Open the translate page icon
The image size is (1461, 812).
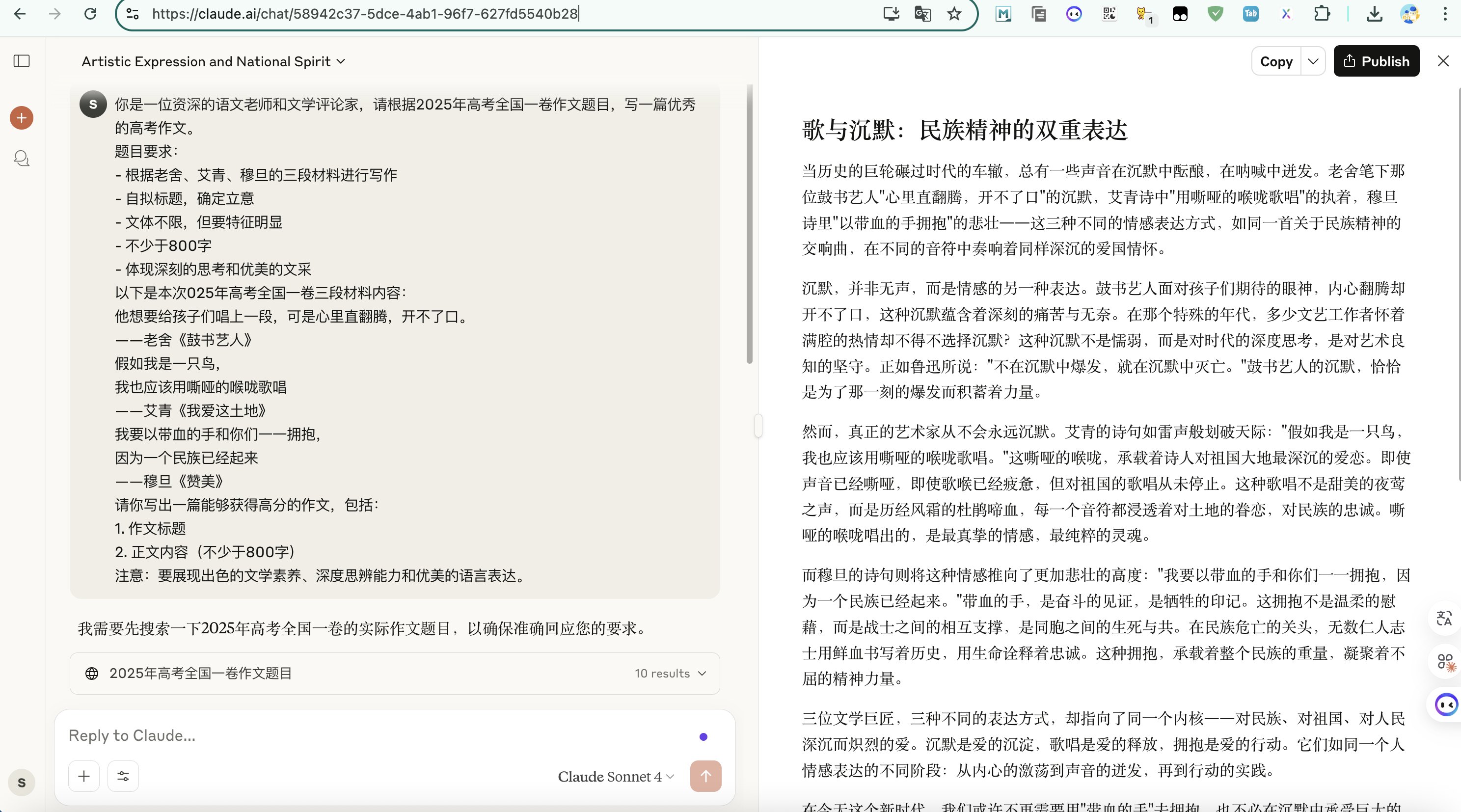923,14
